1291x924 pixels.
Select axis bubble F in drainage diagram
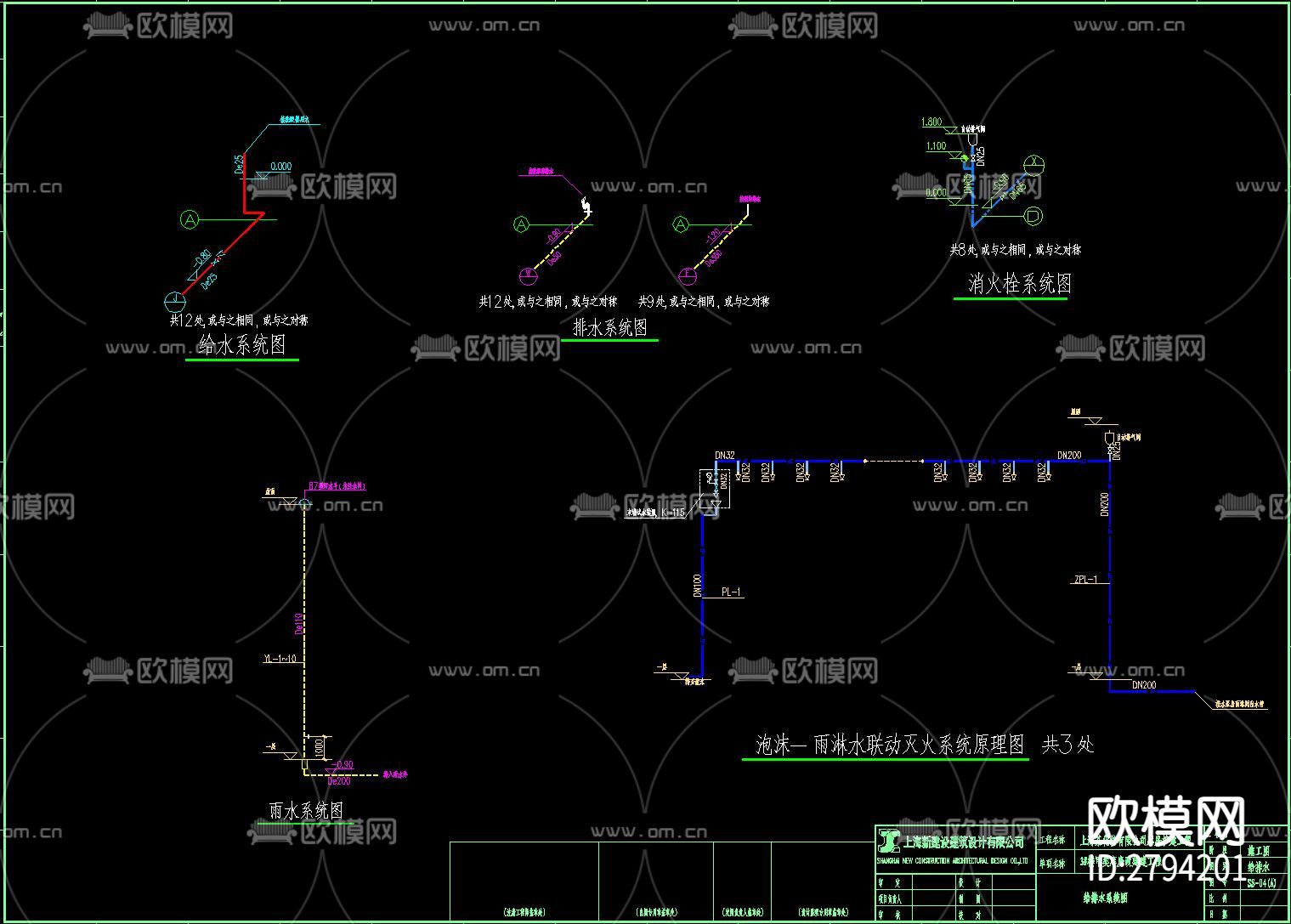click(688, 275)
